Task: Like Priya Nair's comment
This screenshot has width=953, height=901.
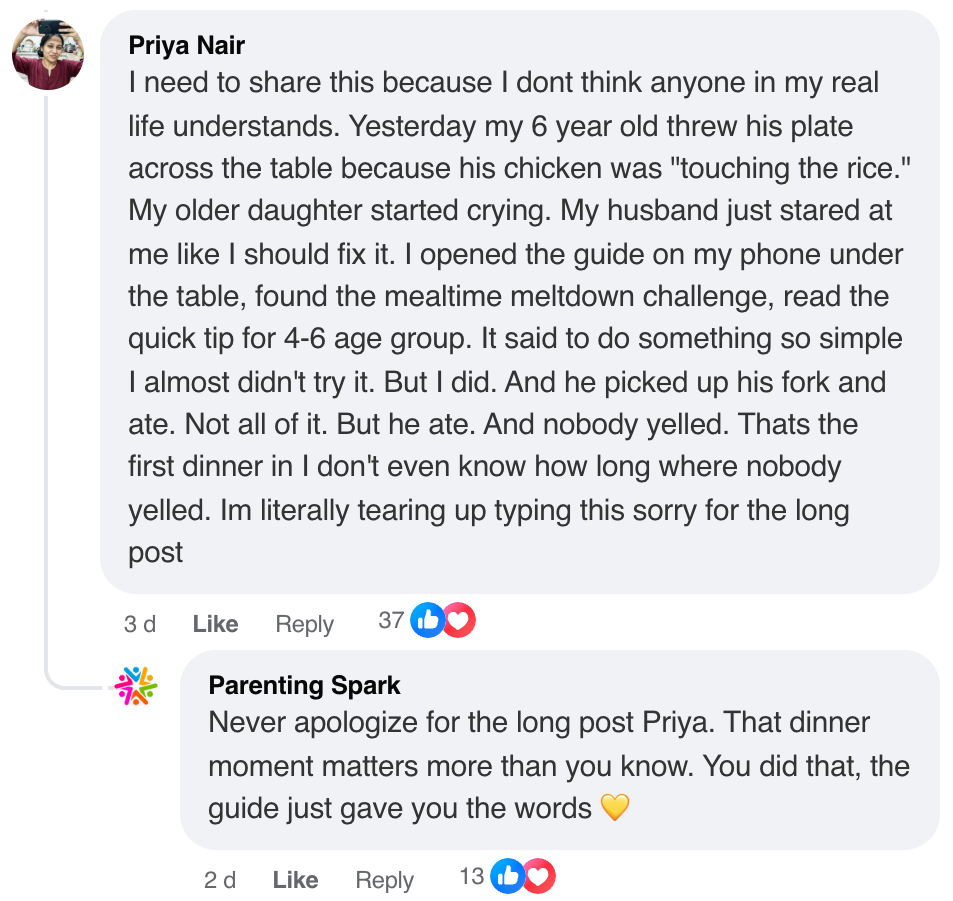Action: (x=215, y=624)
